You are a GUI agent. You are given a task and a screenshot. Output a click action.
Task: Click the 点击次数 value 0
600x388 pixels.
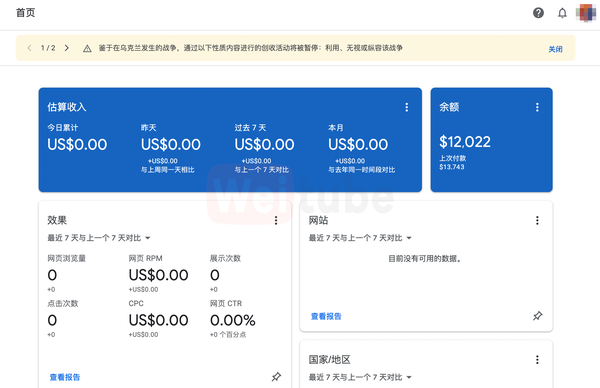(x=52, y=320)
